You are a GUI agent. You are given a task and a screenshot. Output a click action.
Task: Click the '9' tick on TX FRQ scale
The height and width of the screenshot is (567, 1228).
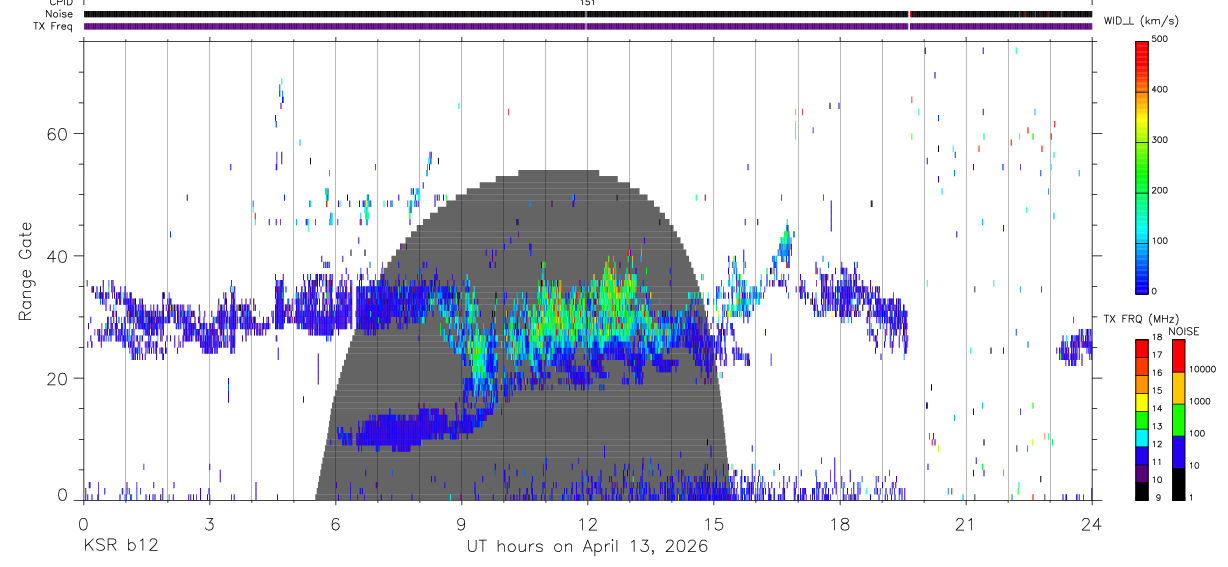tap(1157, 498)
